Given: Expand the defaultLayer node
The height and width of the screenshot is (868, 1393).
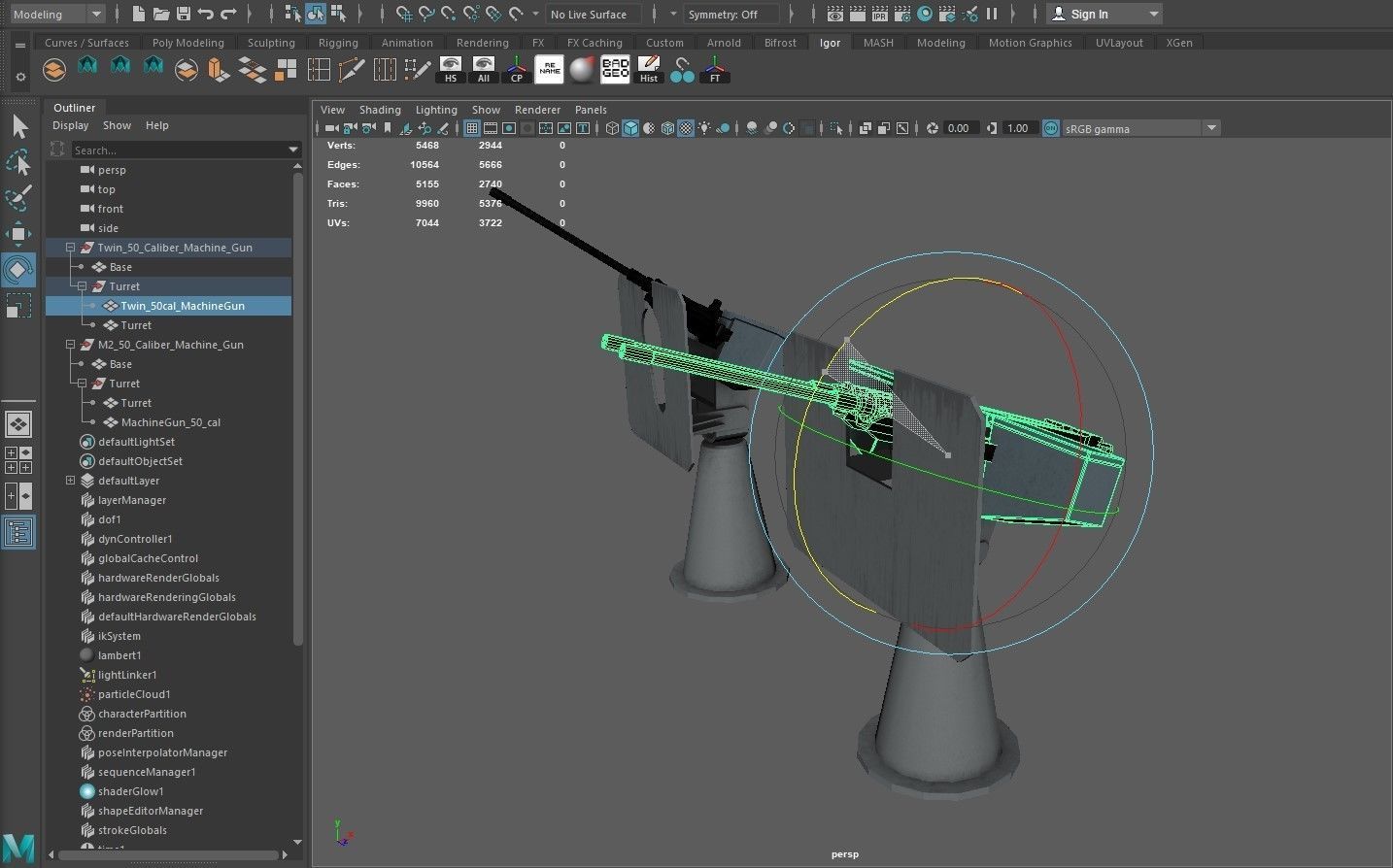Looking at the screenshot, I should [x=70, y=481].
